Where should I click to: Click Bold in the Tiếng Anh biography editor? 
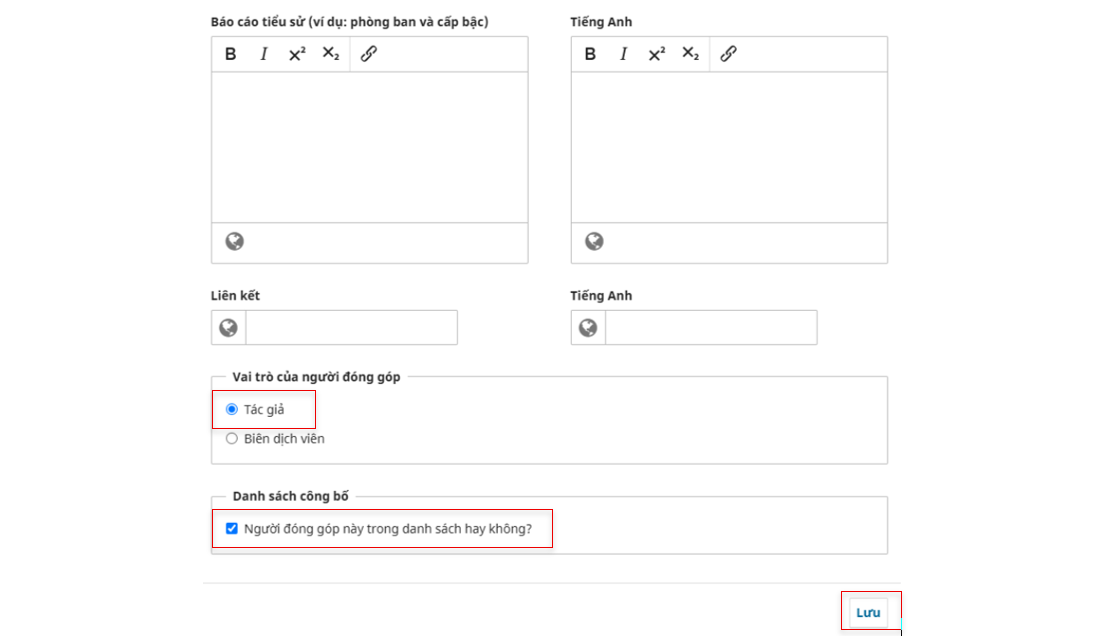590,54
